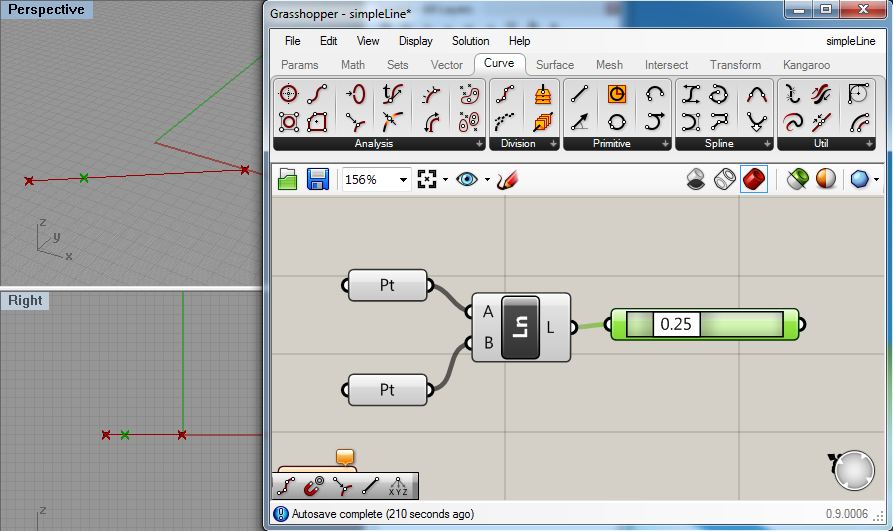
Task: Open the zoom extents dropdown arrow
Action: click(445, 179)
